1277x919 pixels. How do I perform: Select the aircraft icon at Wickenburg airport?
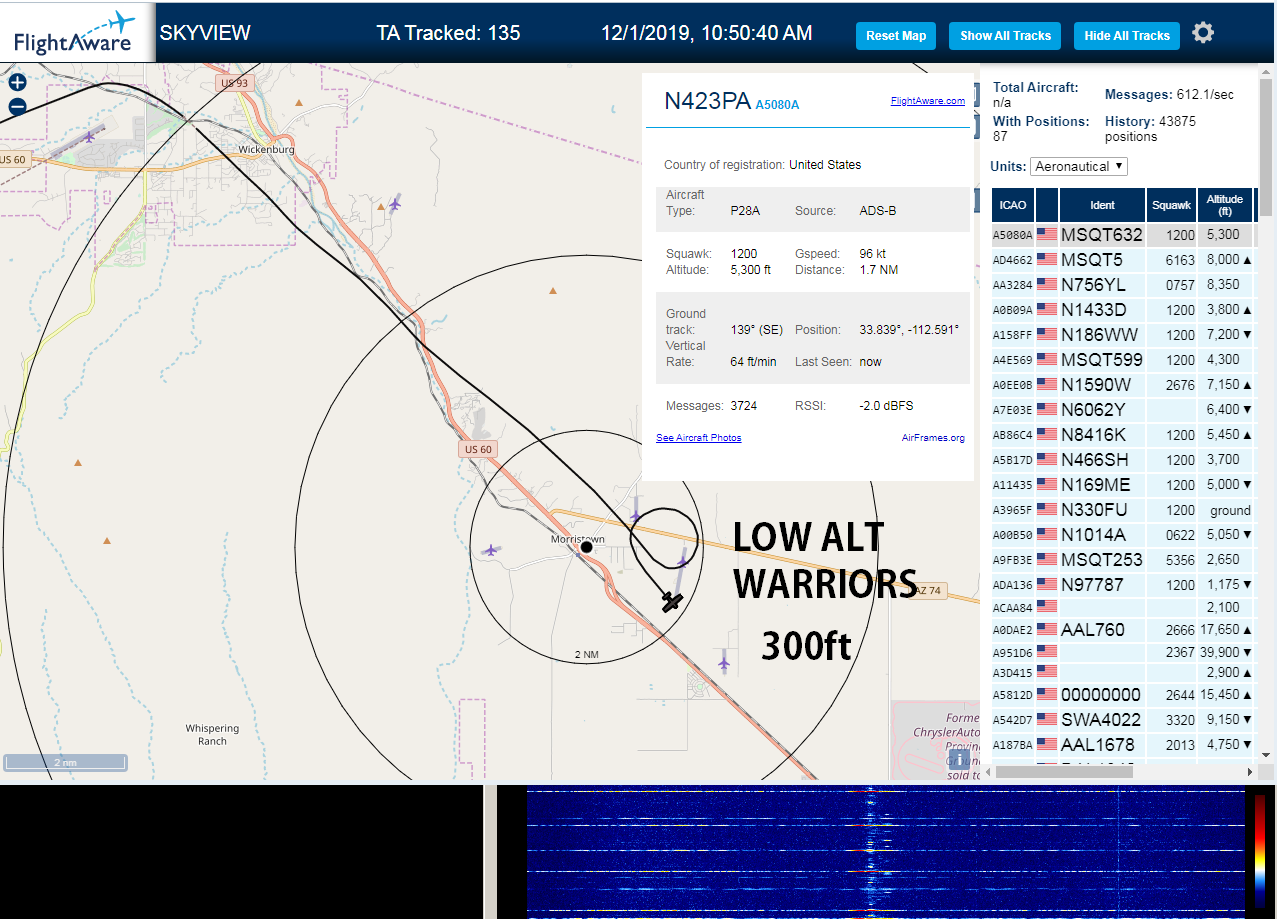pyautogui.click(x=91, y=137)
